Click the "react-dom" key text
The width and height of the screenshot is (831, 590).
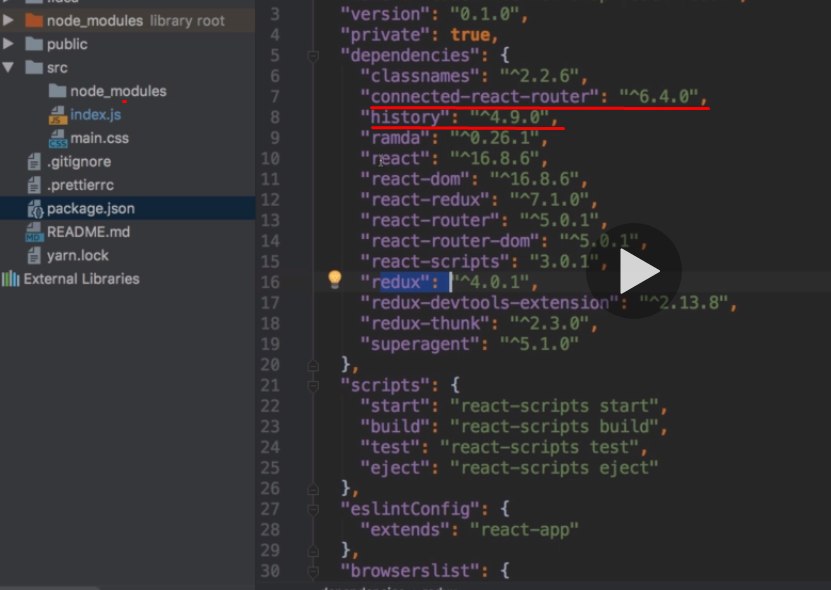[x=415, y=179]
